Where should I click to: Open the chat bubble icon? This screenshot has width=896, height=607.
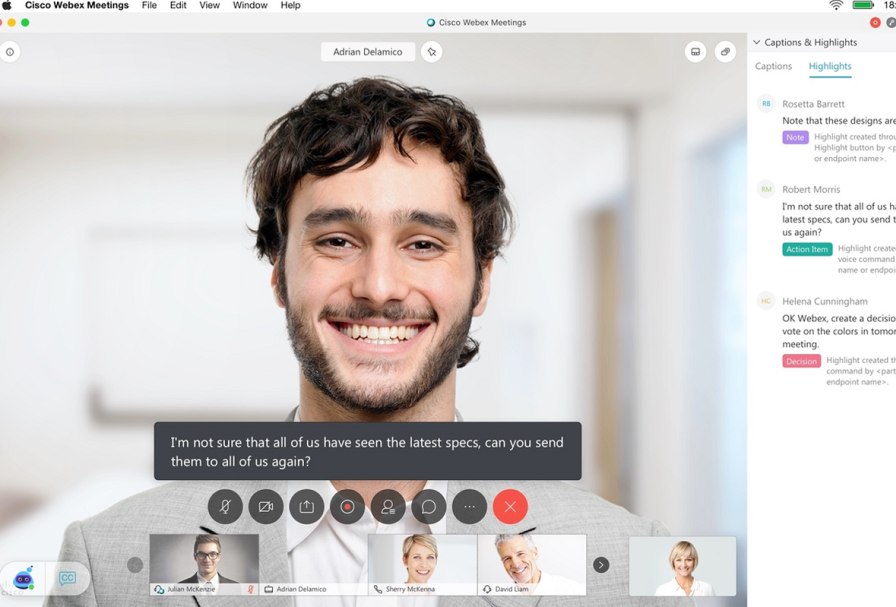click(428, 507)
